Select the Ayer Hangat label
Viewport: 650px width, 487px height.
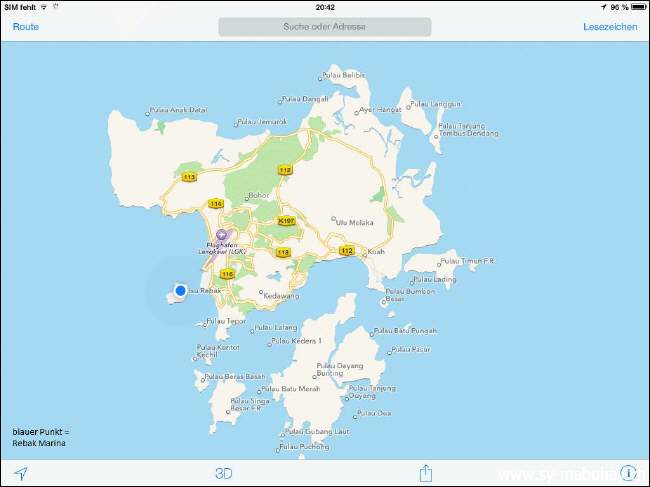click(380, 110)
